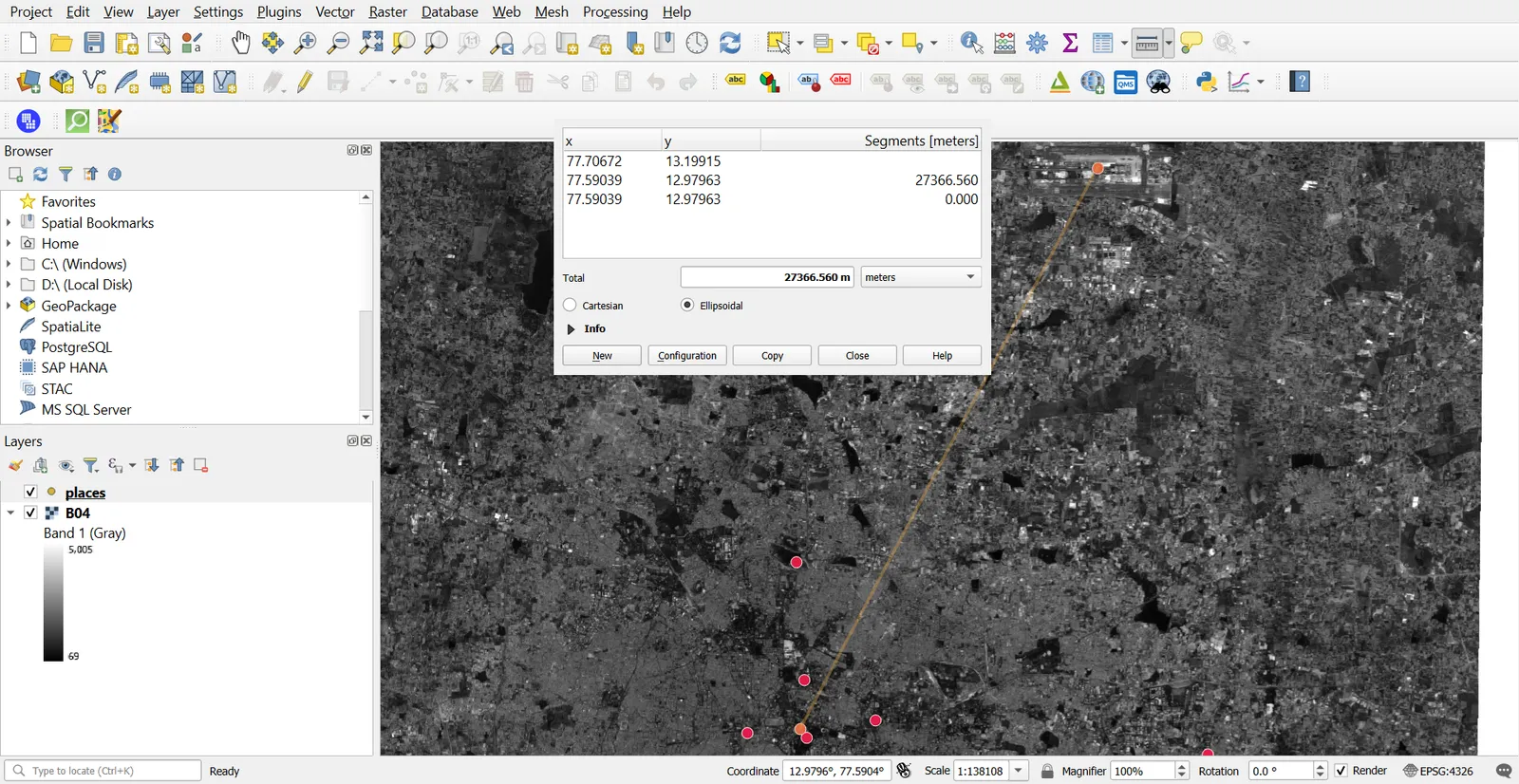Toggle visibility of the B04 layer

tap(30, 513)
